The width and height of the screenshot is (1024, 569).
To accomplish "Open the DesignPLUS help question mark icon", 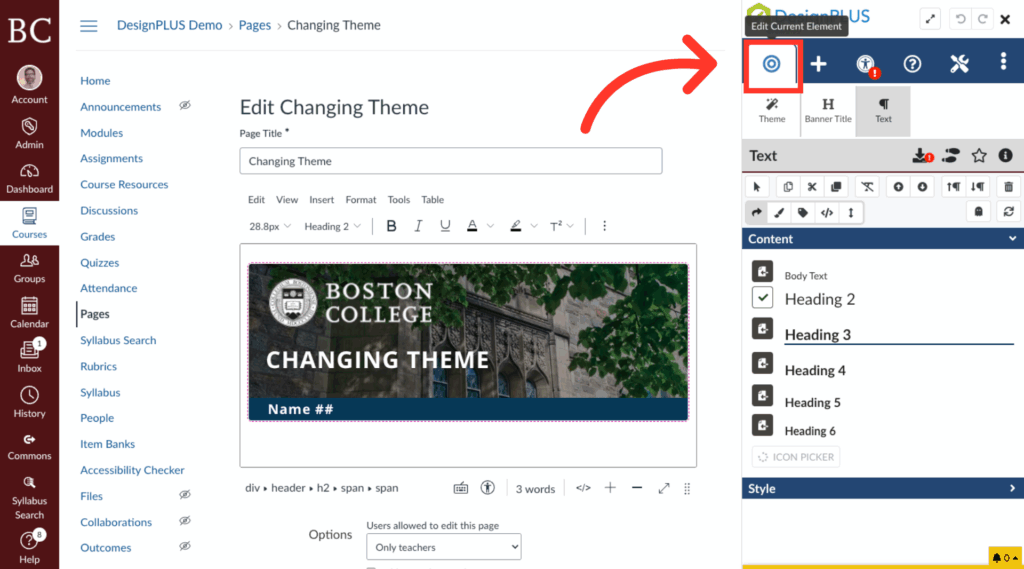I will click(x=912, y=64).
